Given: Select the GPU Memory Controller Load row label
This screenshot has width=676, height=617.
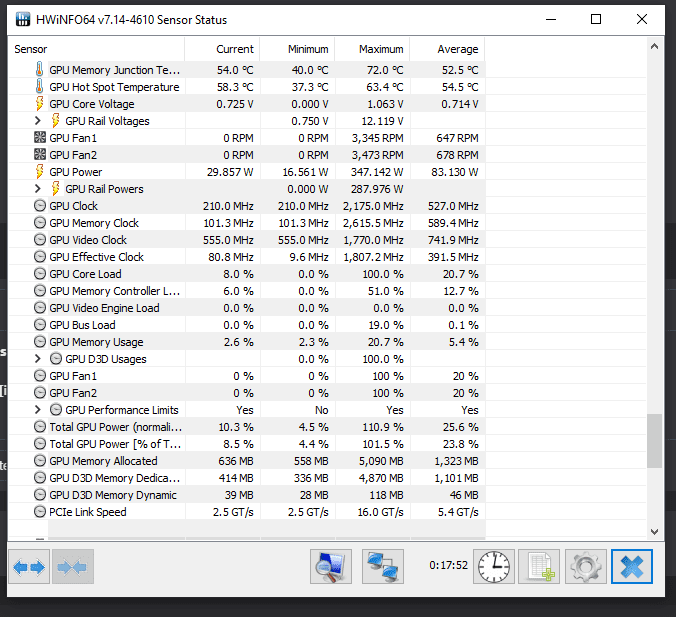Looking at the screenshot, I should tap(114, 291).
